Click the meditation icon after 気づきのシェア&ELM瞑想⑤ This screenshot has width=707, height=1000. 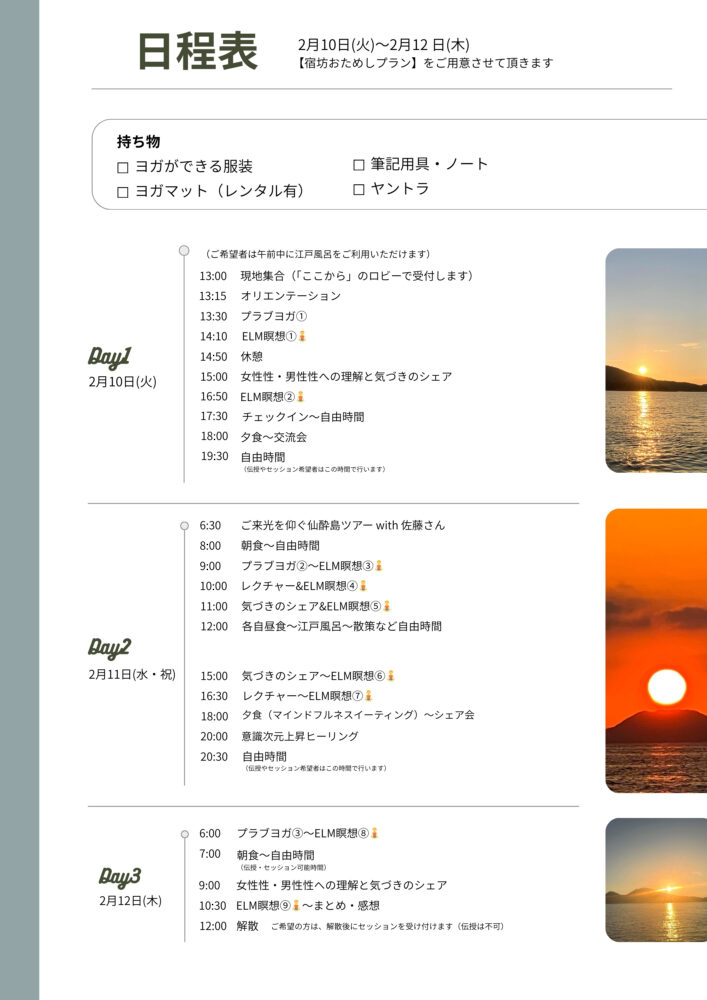pyautogui.click(x=387, y=606)
